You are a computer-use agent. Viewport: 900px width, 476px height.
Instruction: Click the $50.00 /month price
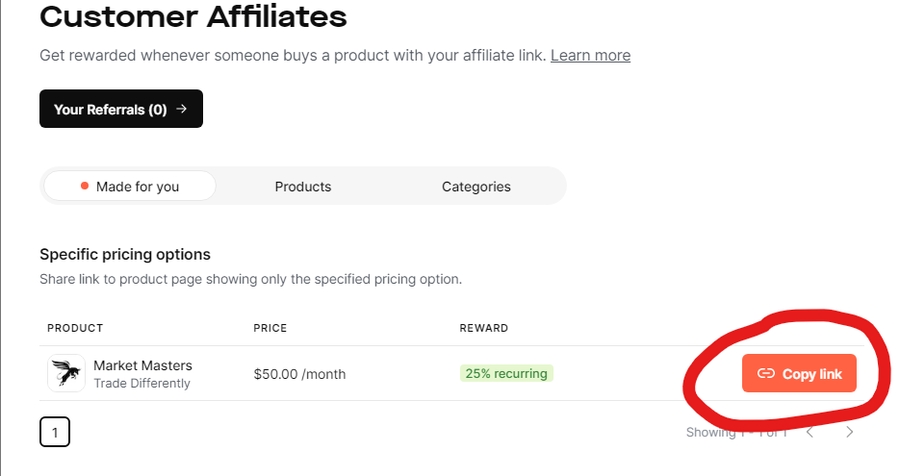tap(300, 374)
